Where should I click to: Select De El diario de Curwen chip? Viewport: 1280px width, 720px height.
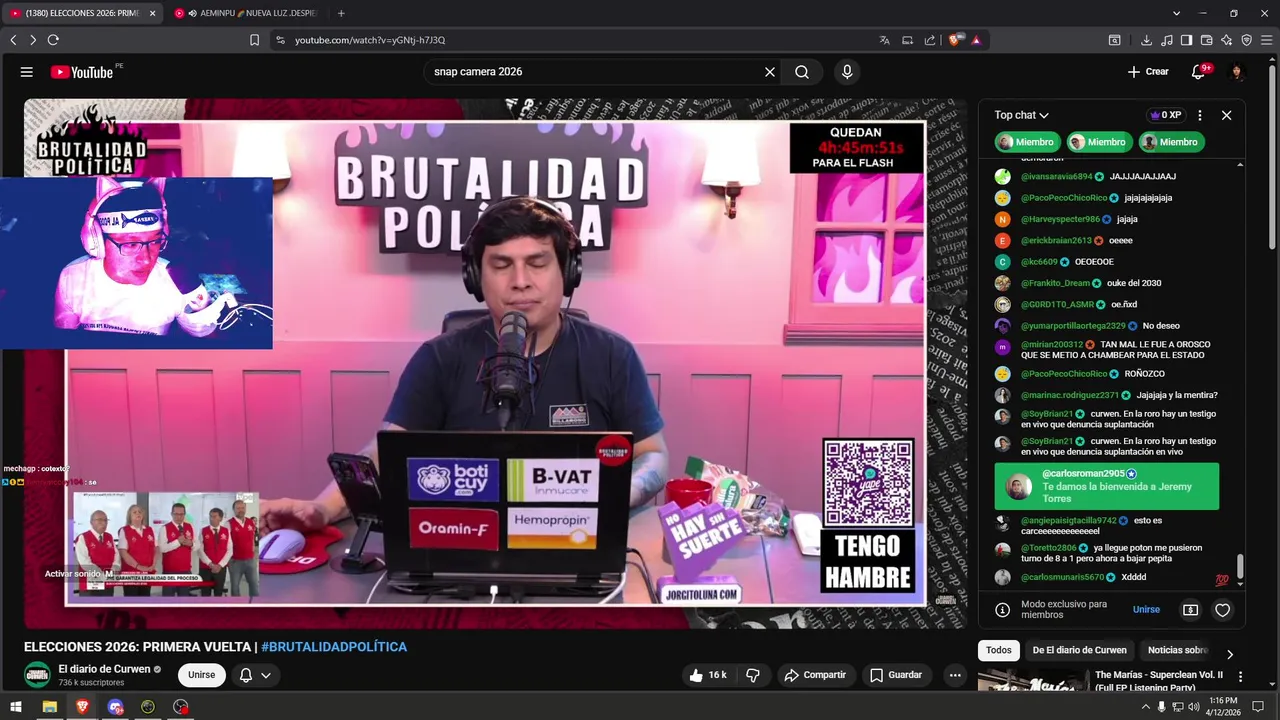(1079, 650)
